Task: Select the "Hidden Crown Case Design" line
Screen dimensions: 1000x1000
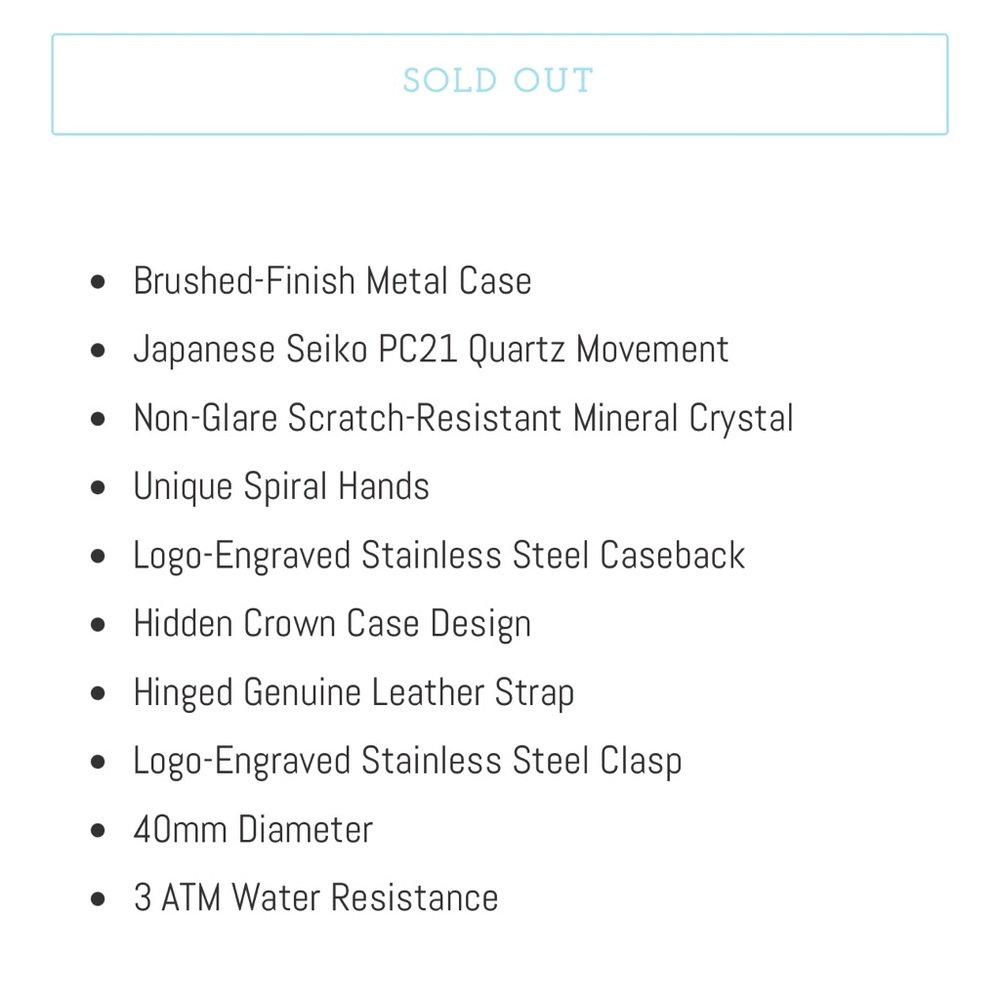Action: point(332,624)
